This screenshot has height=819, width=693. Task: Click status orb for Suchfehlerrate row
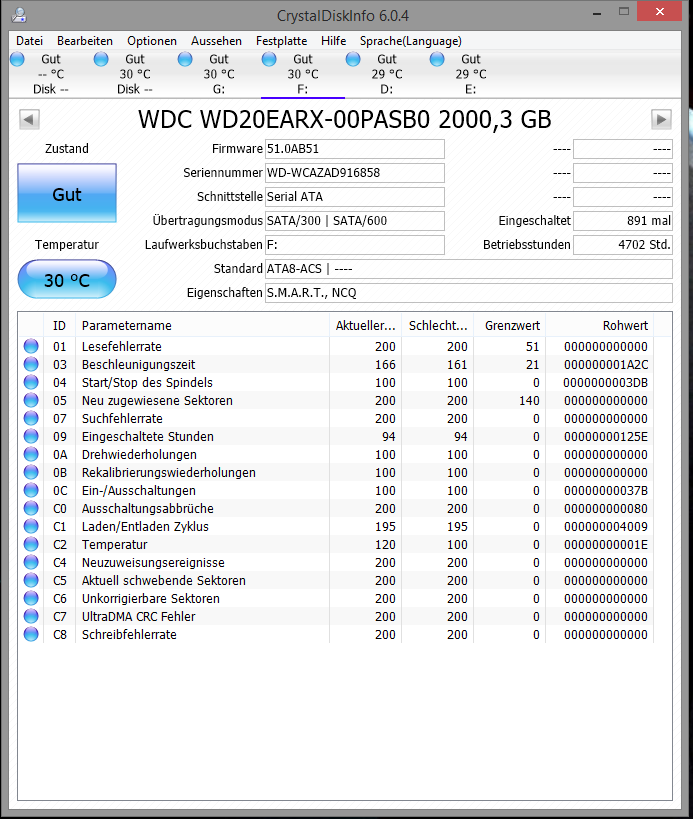[31, 418]
